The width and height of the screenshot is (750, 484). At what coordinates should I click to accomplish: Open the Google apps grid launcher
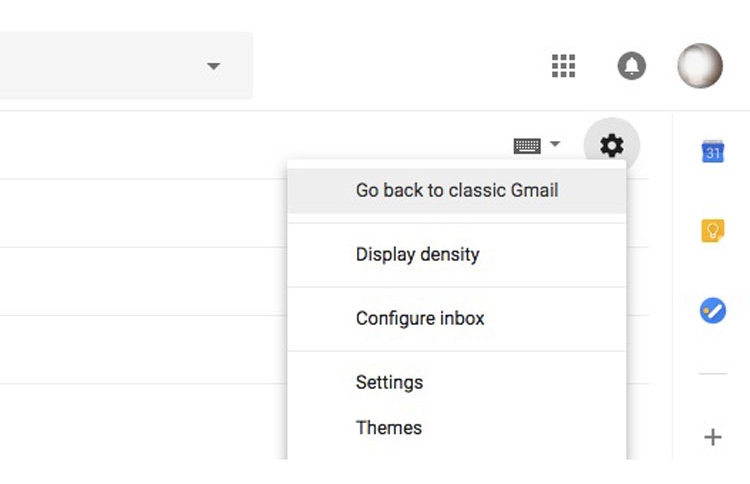(x=564, y=66)
